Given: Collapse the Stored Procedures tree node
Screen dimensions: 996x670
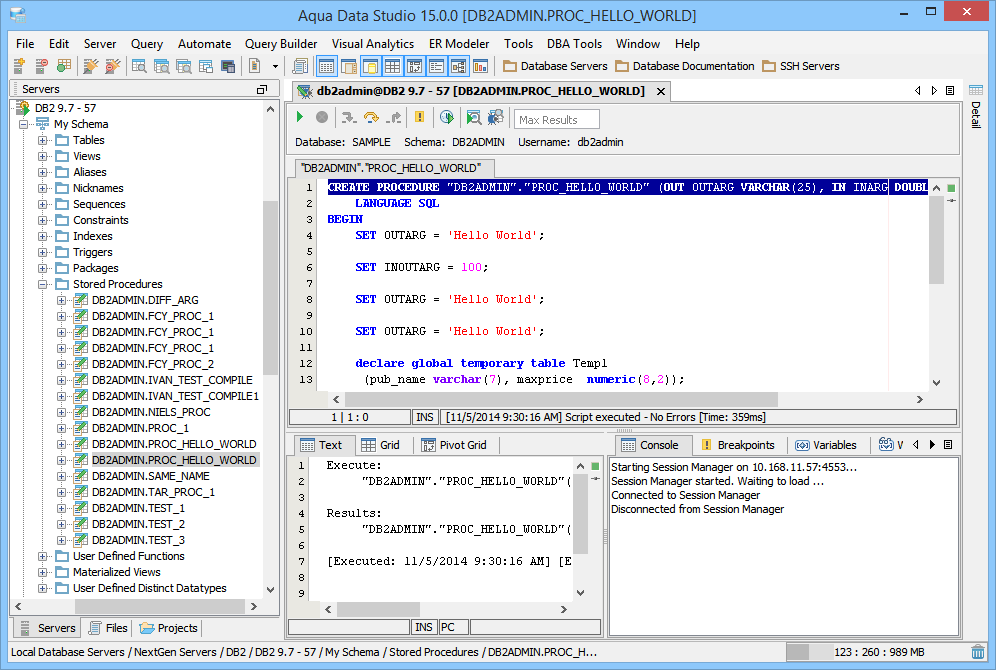Looking at the screenshot, I should (43, 284).
